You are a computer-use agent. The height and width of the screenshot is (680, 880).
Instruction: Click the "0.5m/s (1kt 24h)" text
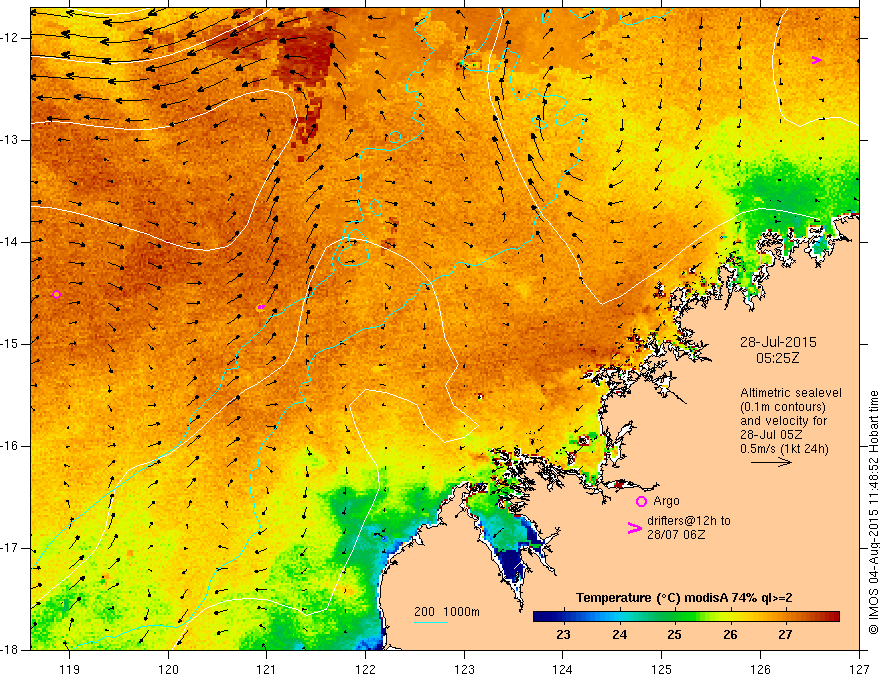[x=784, y=449]
